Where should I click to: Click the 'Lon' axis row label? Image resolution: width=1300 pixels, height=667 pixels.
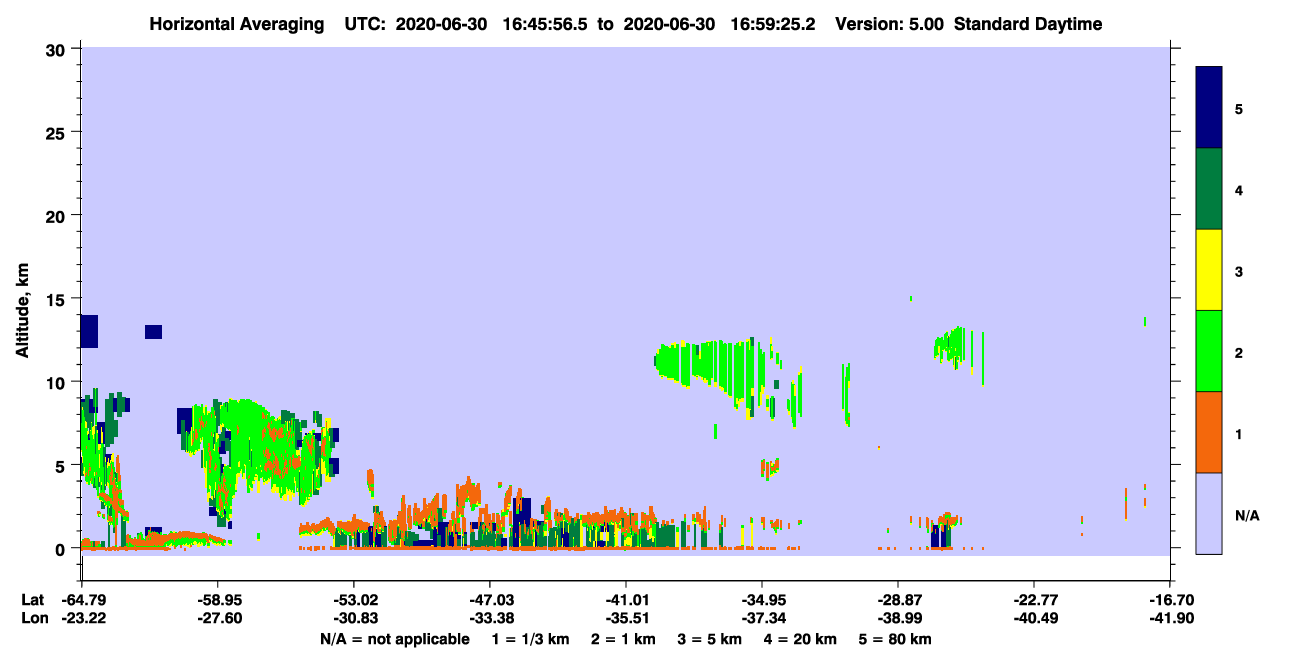point(34,618)
